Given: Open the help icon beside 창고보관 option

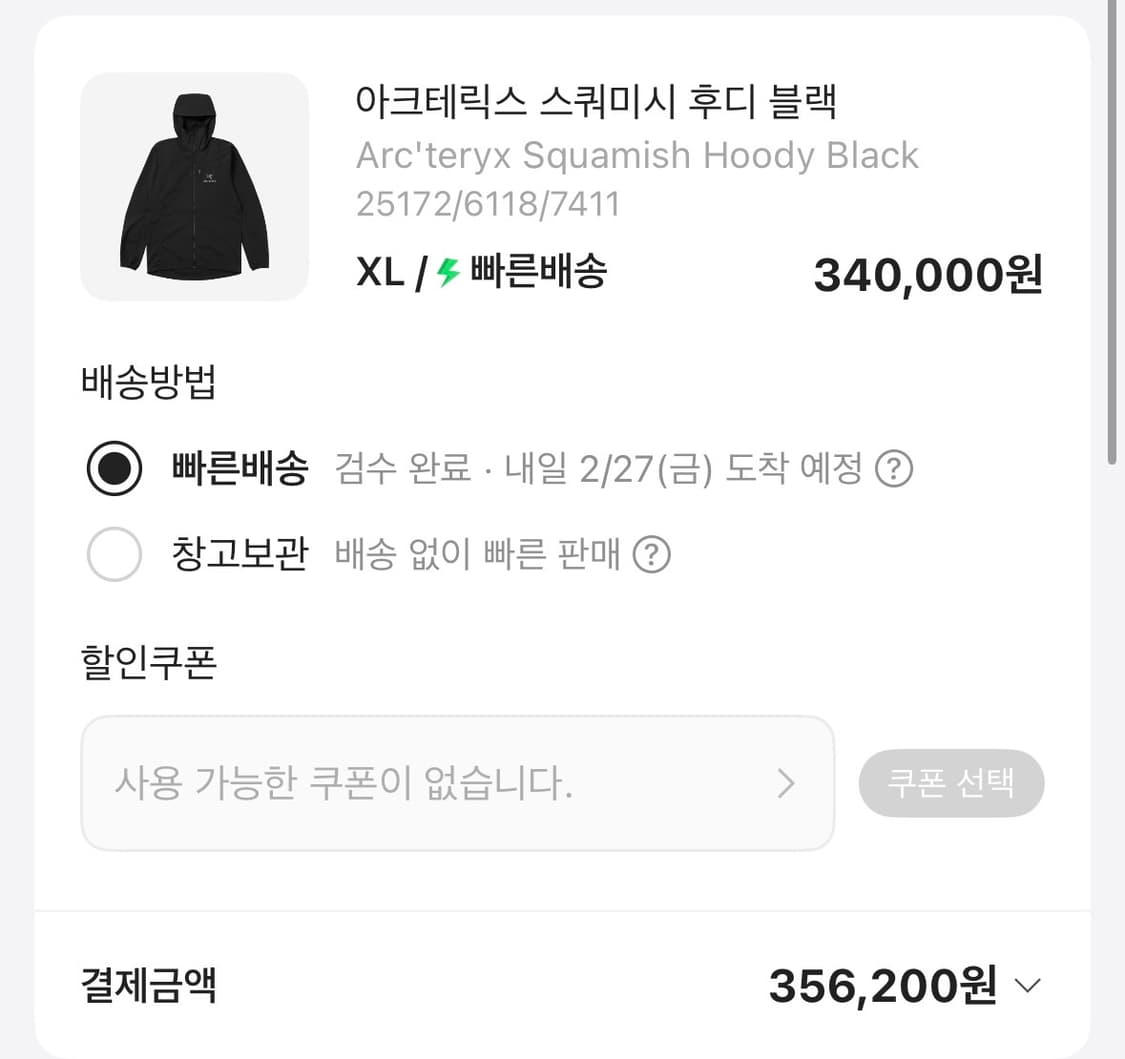Looking at the screenshot, I should point(651,554).
